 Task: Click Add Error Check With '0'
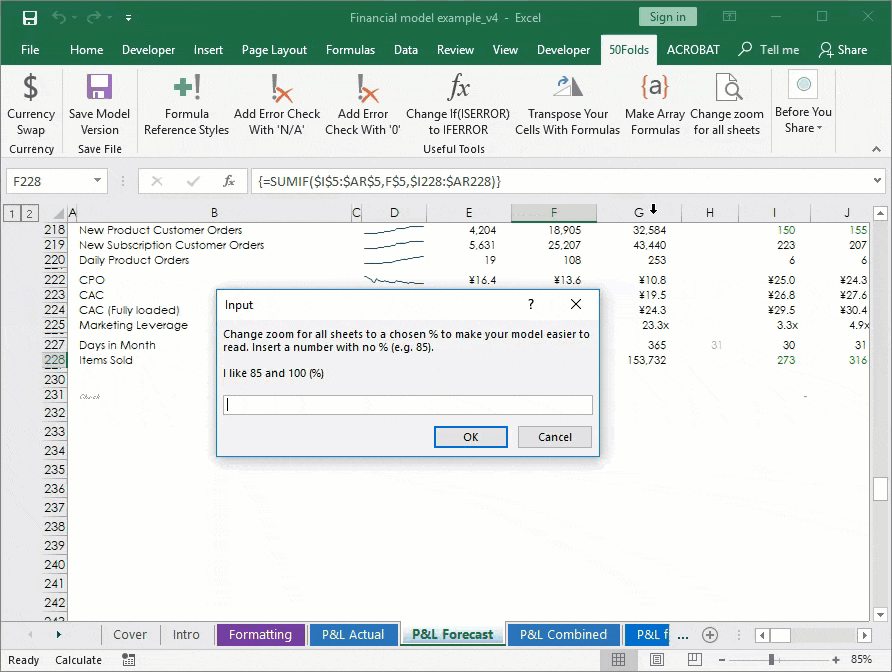click(x=363, y=105)
